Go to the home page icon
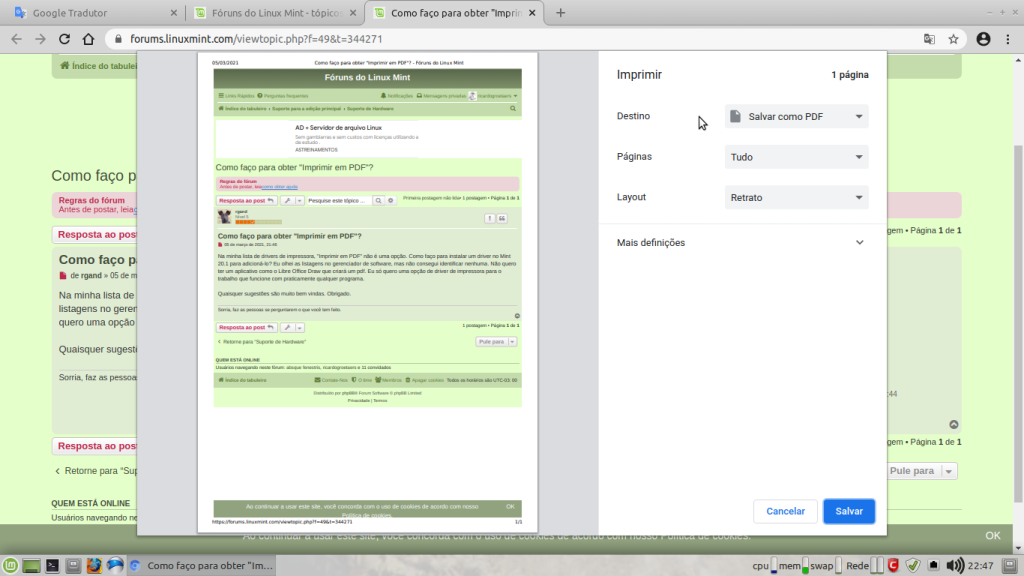Image resolution: width=1024 pixels, height=576 pixels. pos(88,39)
